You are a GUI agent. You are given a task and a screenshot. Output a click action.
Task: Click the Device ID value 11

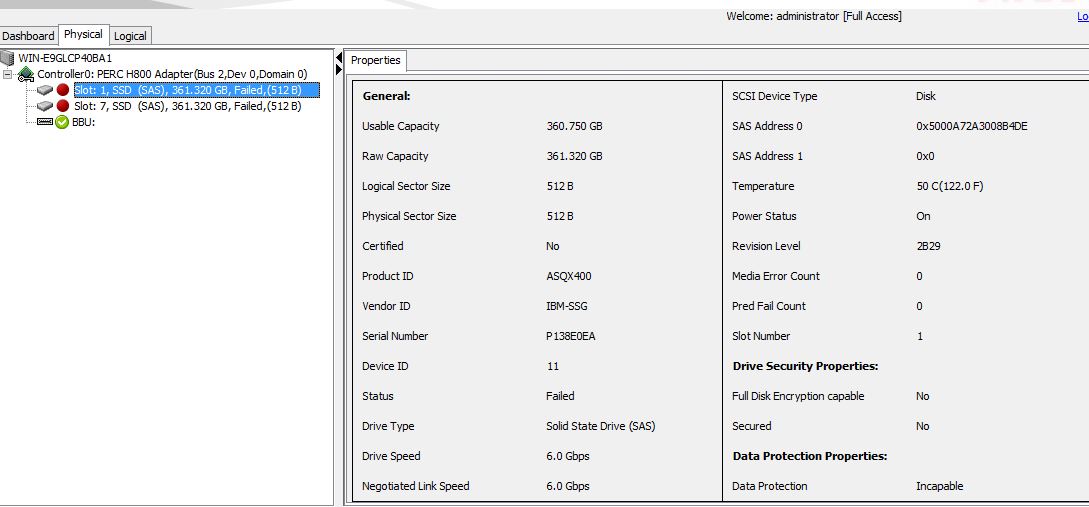[x=553, y=366]
